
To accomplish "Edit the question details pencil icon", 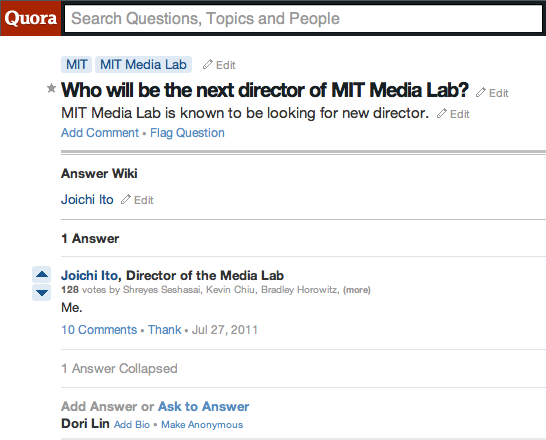I will 453,114.
